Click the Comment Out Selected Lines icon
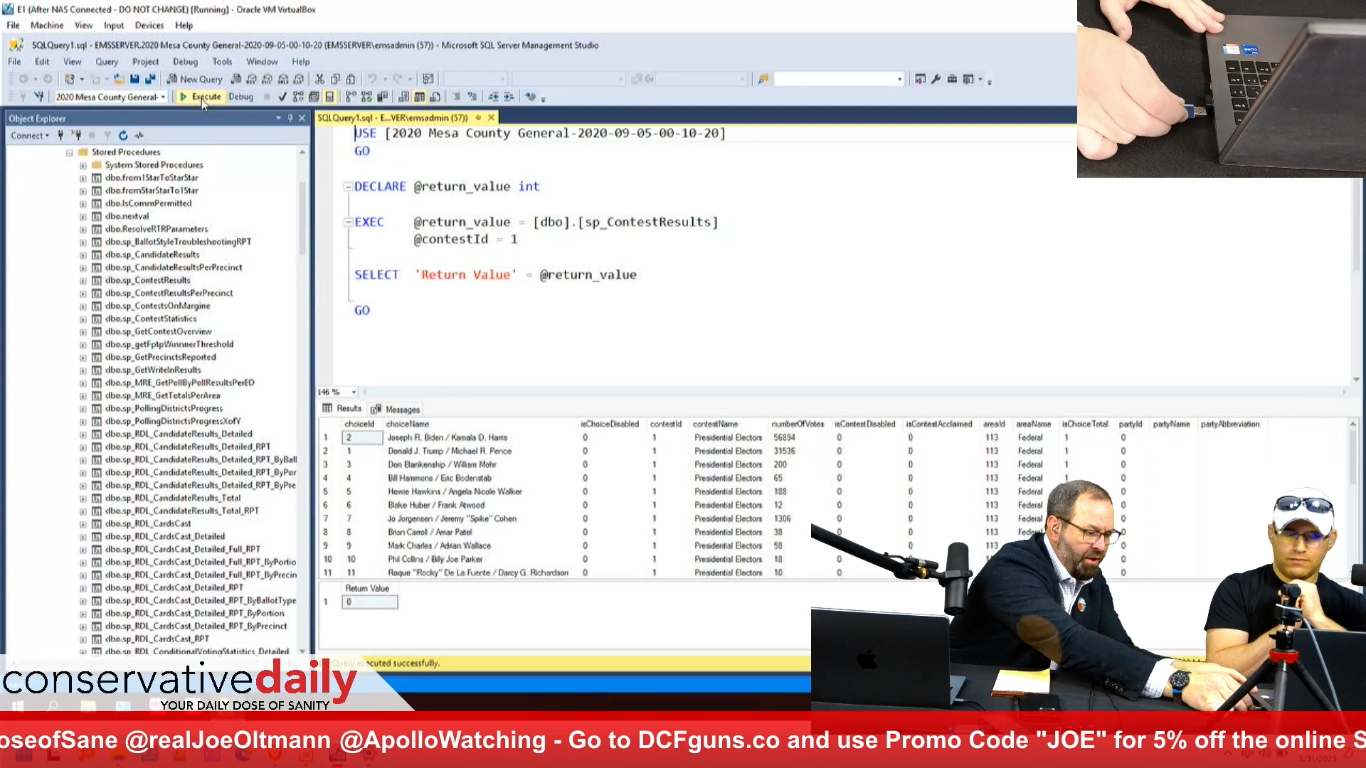Viewport: 1366px width, 768px height. [x=456, y=97]
